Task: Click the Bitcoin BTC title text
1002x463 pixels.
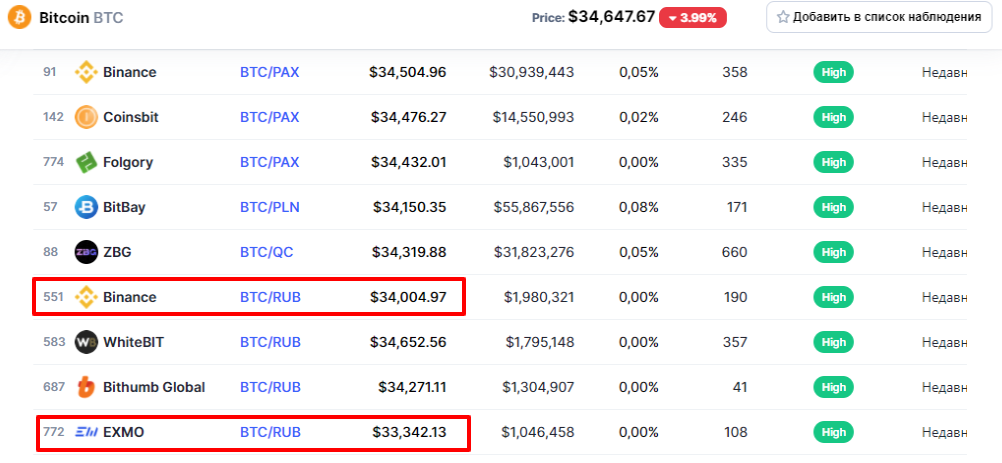Action: click(81, 18)
